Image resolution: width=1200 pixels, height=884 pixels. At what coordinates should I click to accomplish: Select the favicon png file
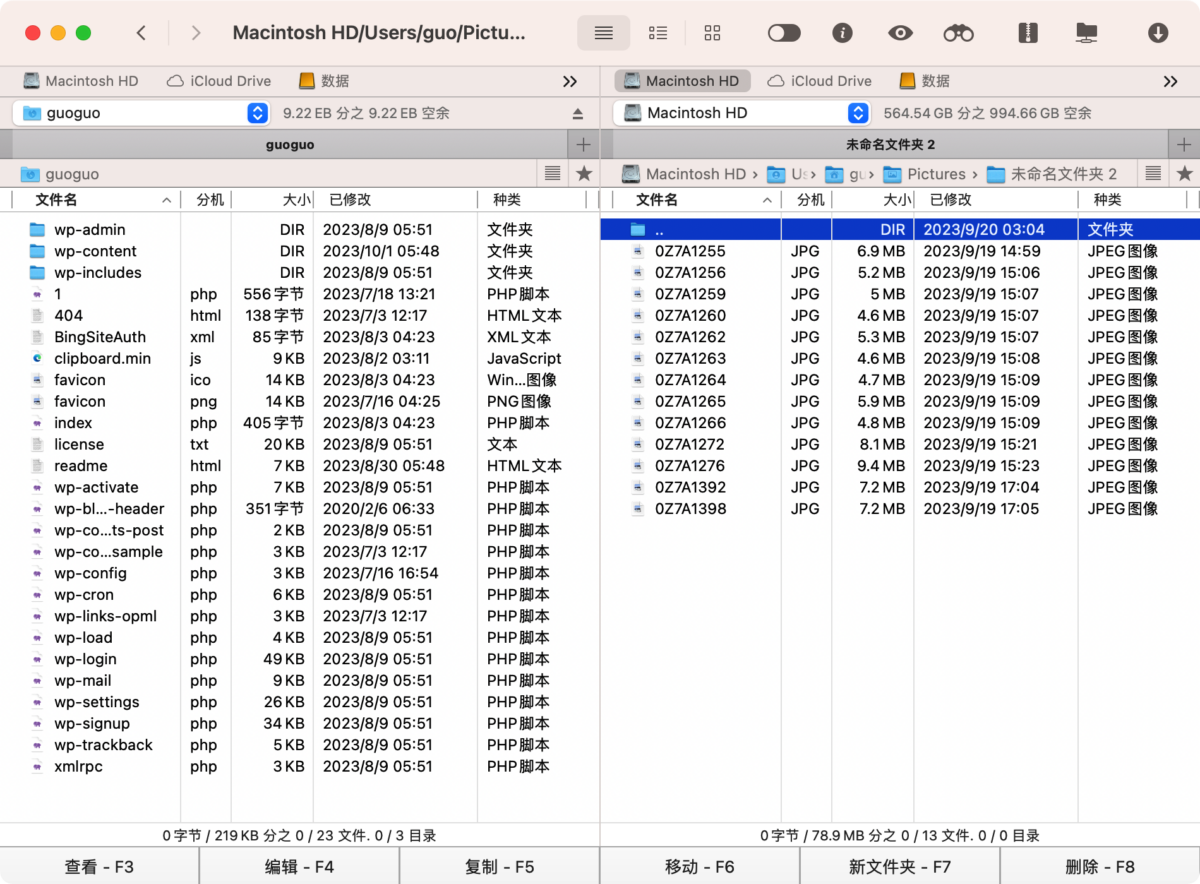299,401
